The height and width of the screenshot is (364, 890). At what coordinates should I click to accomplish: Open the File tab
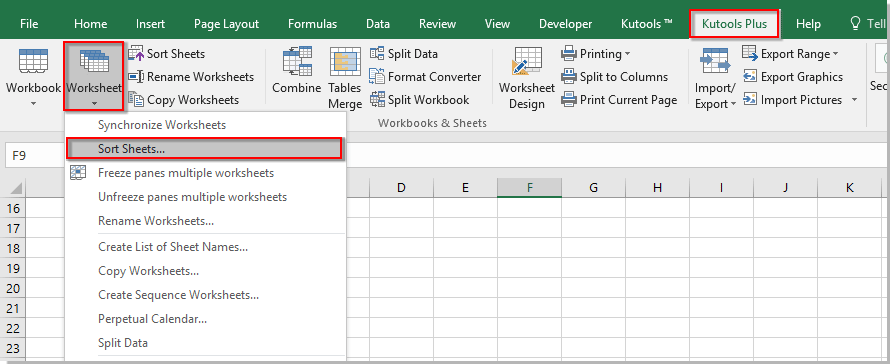[x=29, y=24]
